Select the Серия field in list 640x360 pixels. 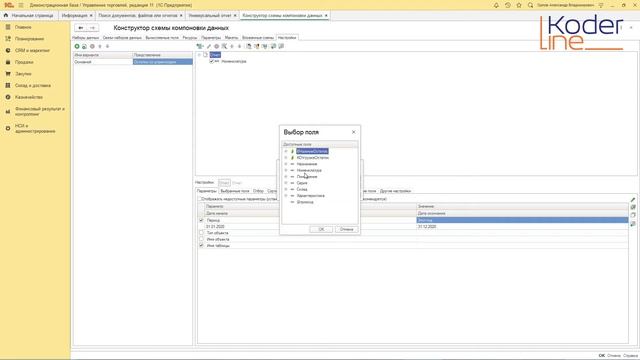302,183
